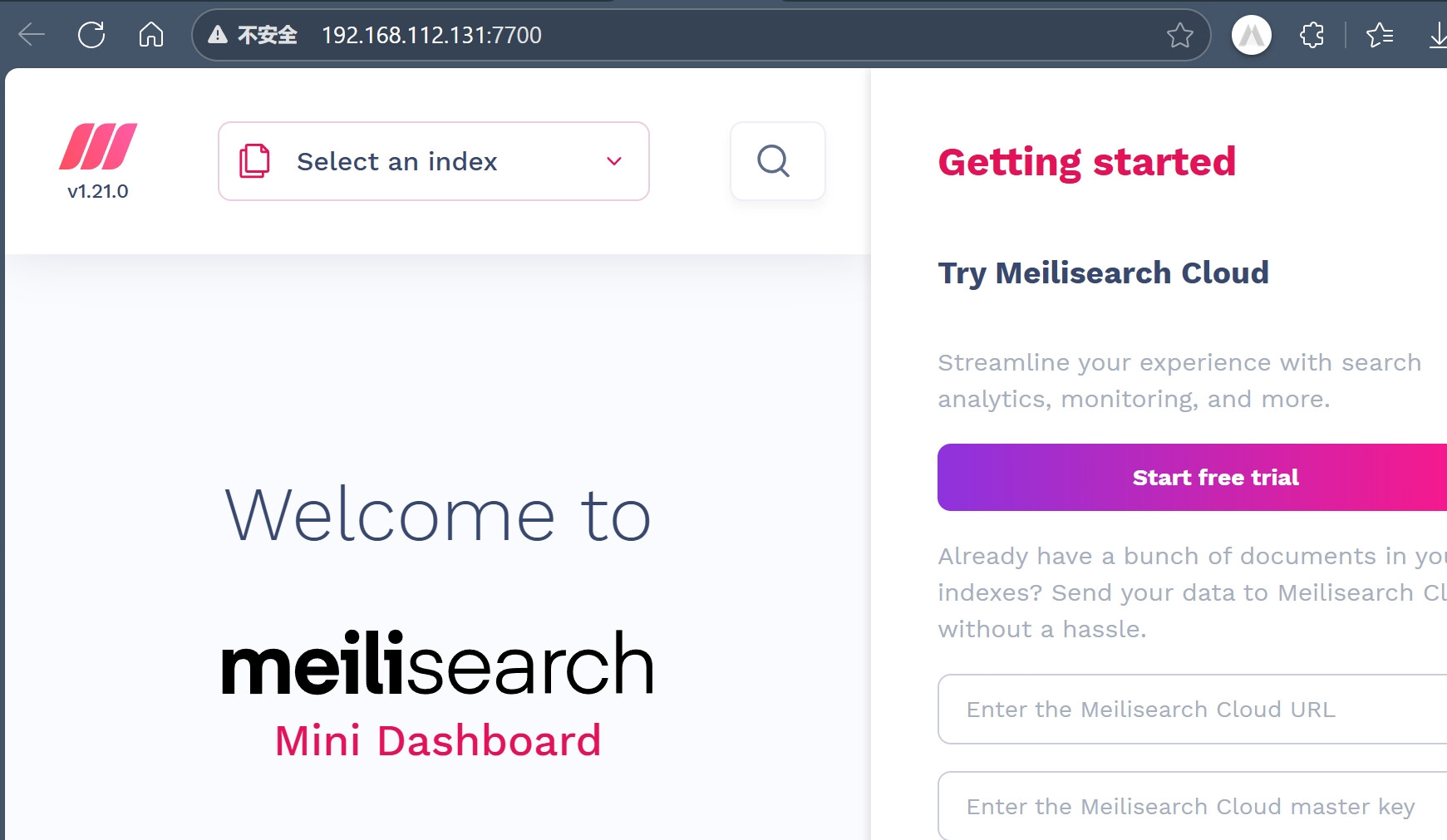Open the browser extensions puzzle icon
Image resolution: width=1447 pixels, height=840 pixels.
(1312, 35)
